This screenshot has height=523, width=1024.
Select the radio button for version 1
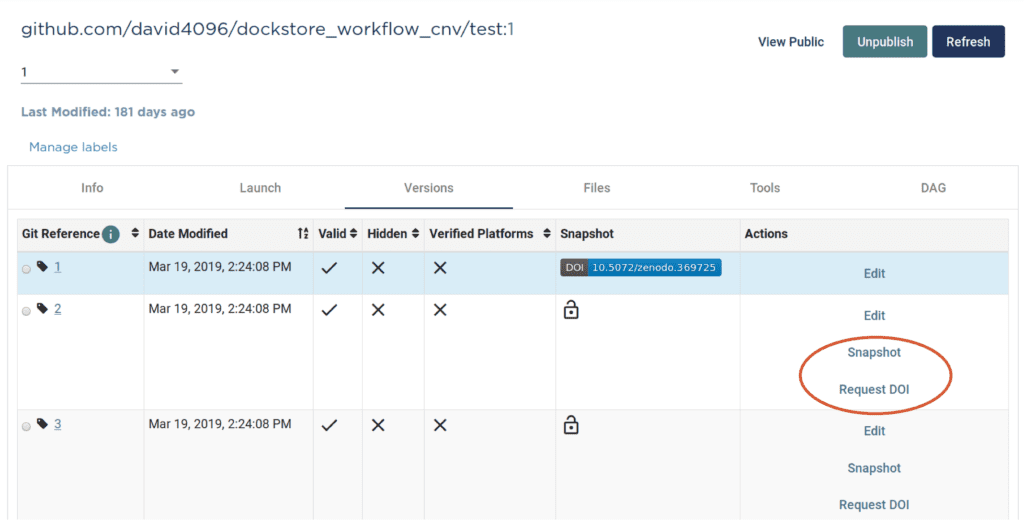(26, 269)
